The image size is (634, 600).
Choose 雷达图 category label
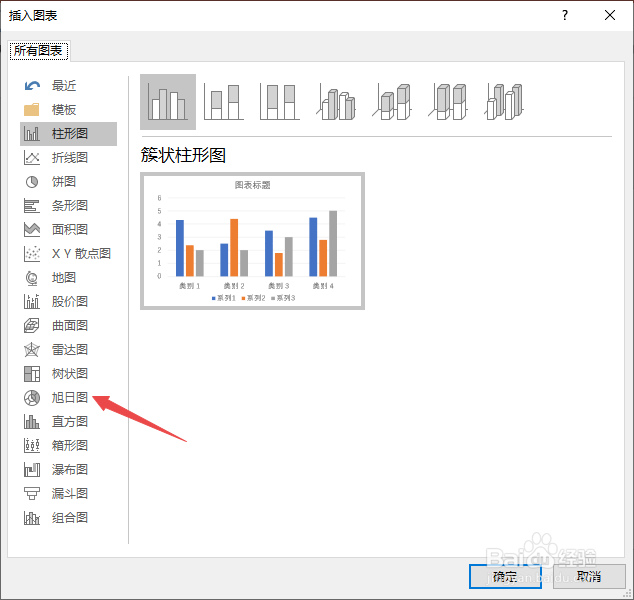pyautogui.click(x=70, y=350)
